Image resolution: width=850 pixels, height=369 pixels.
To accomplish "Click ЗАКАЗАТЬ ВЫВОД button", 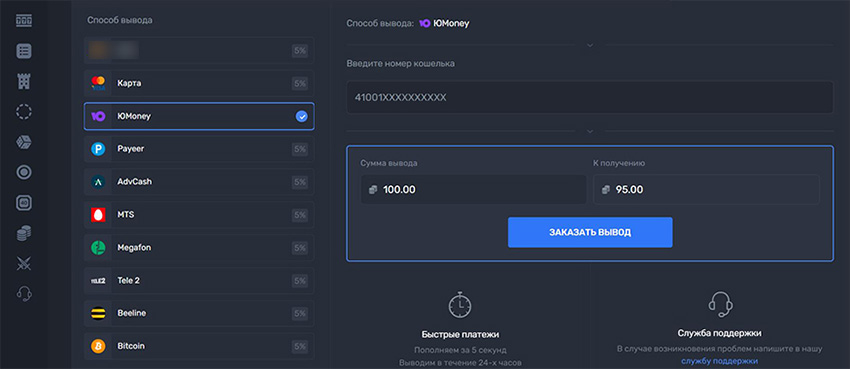I will click(x=590, y=232).
